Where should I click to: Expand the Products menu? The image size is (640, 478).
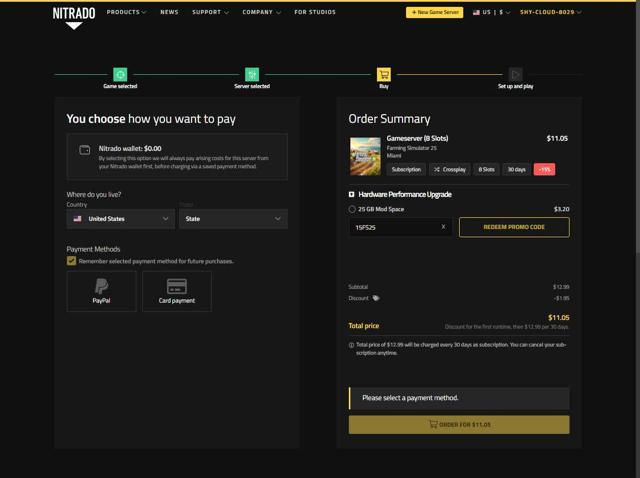pyautogui.click(x=126, y=12)
